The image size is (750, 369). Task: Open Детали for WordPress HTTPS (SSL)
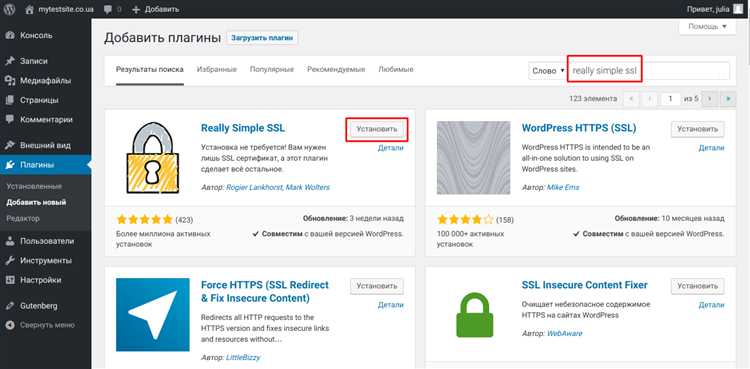pyautogui.click(x=712, y=148)
